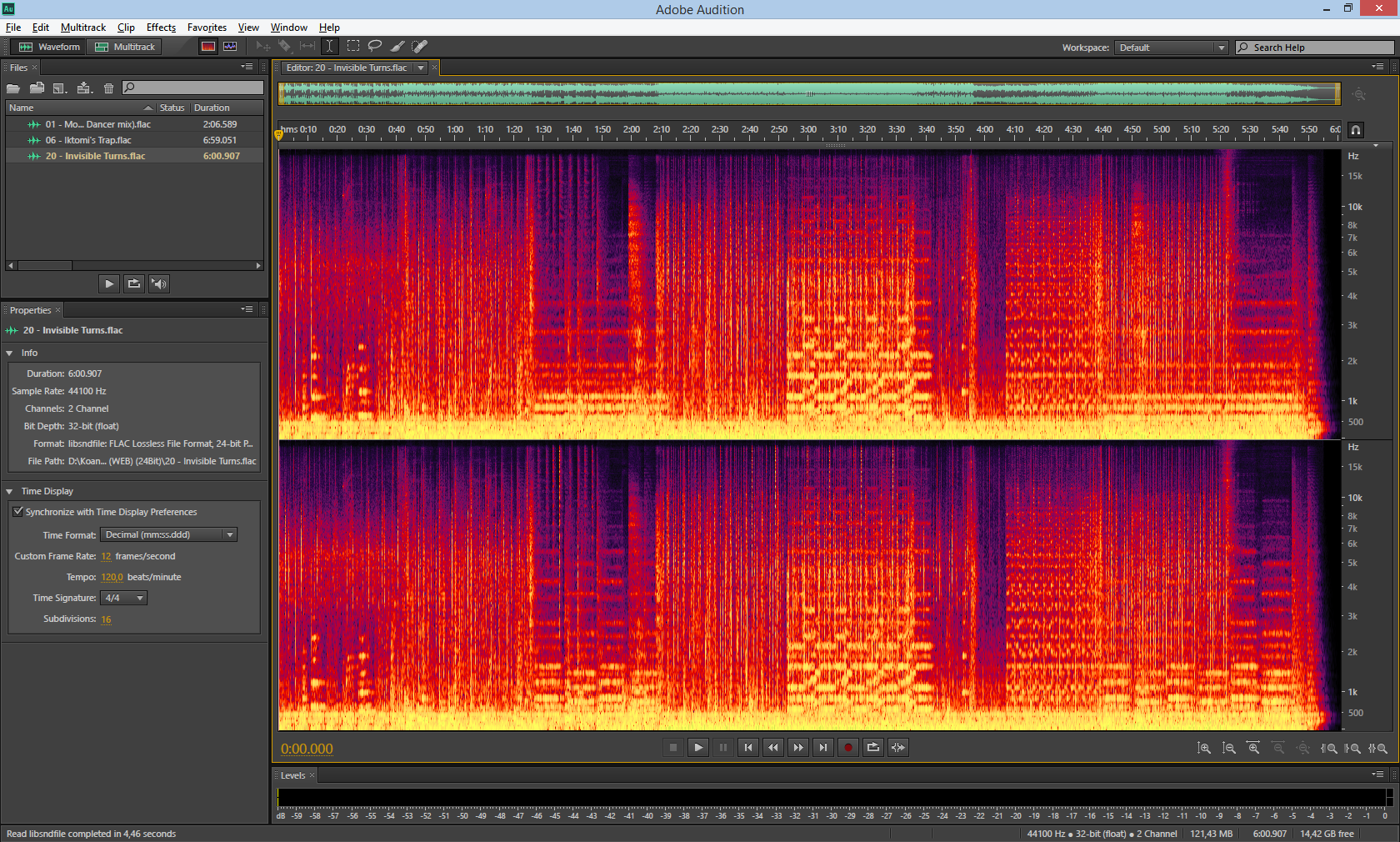This screenshot has width=1400, height=842.
Task: Switch to Waveform editor view
Action: [50, 47]
